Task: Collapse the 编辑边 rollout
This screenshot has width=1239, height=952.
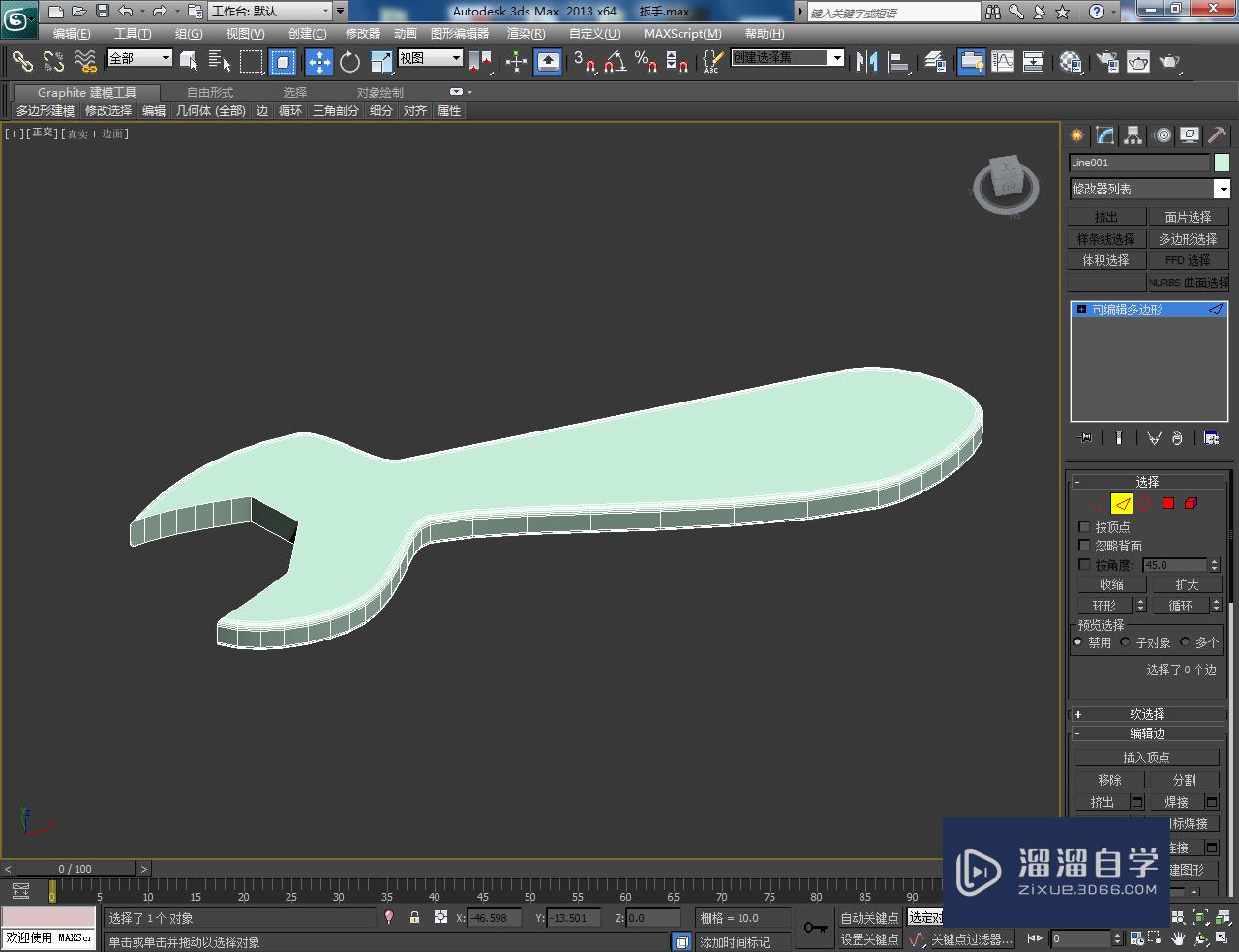Action: click(x=1147, y=734)
